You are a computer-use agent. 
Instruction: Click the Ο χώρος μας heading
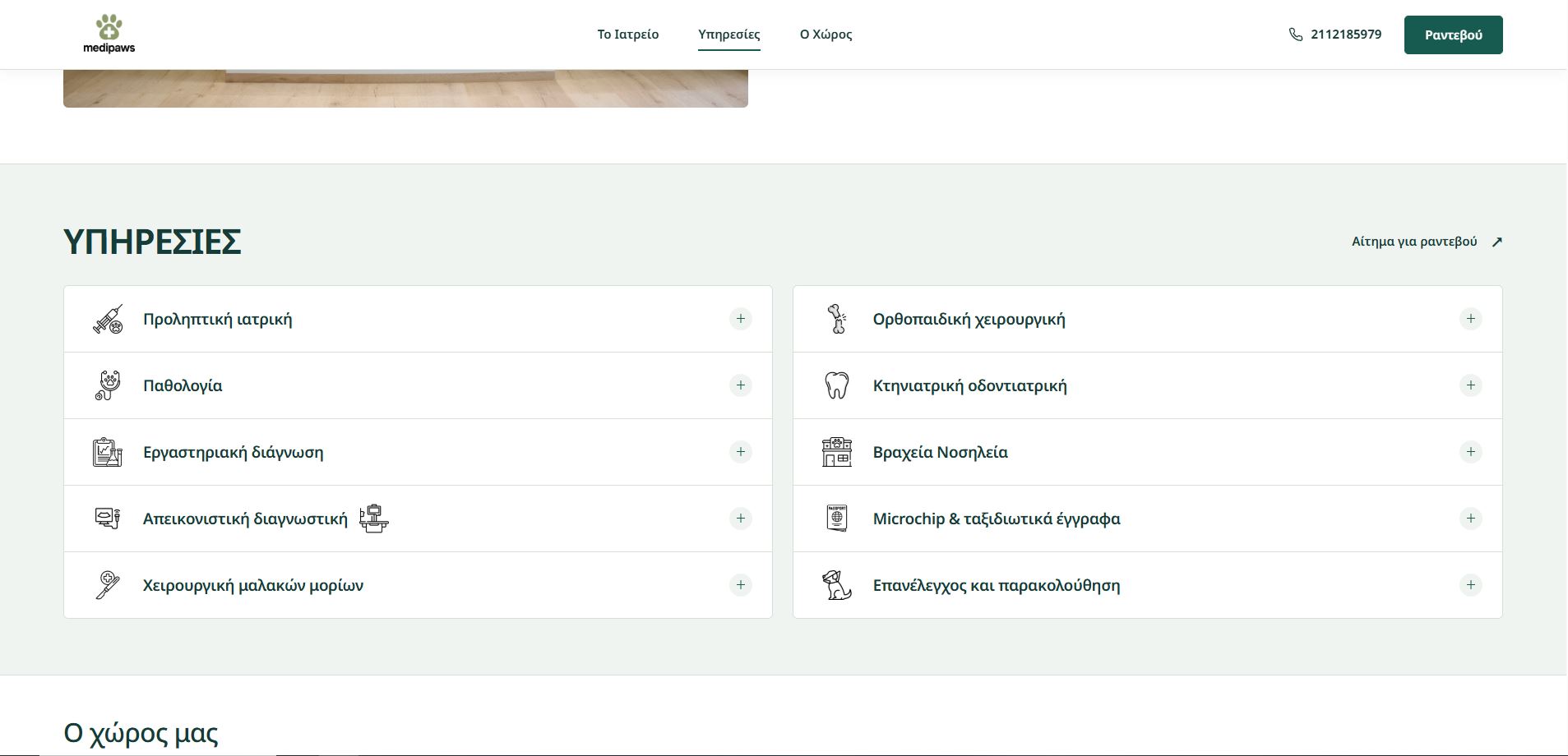[141, 733]
